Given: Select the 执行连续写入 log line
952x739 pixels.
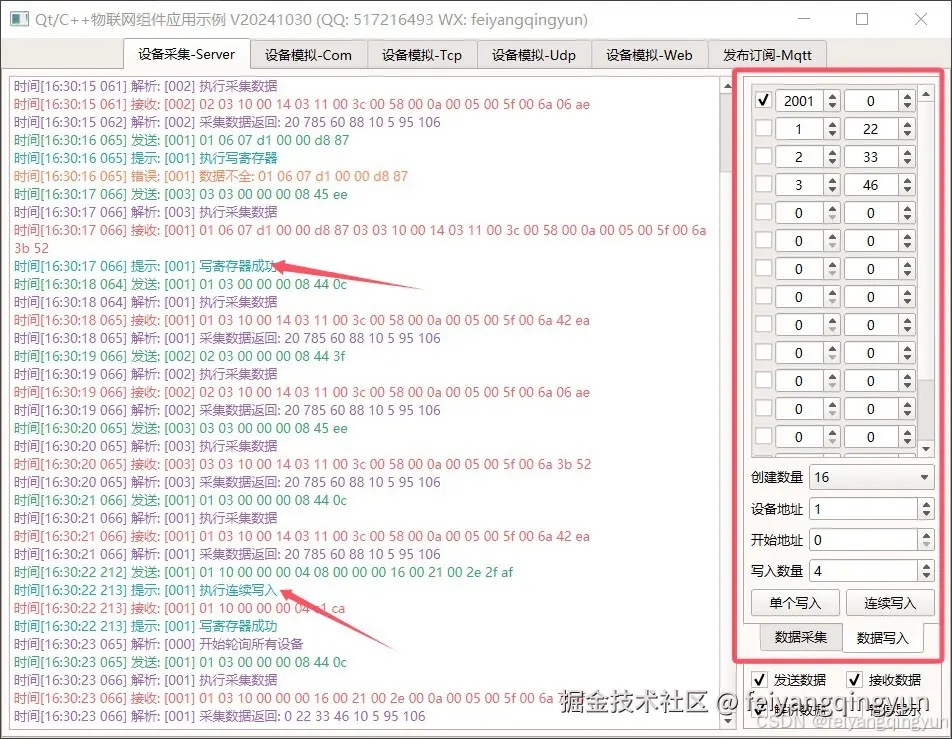Looking at the screenshot, I should pos(146,590).
